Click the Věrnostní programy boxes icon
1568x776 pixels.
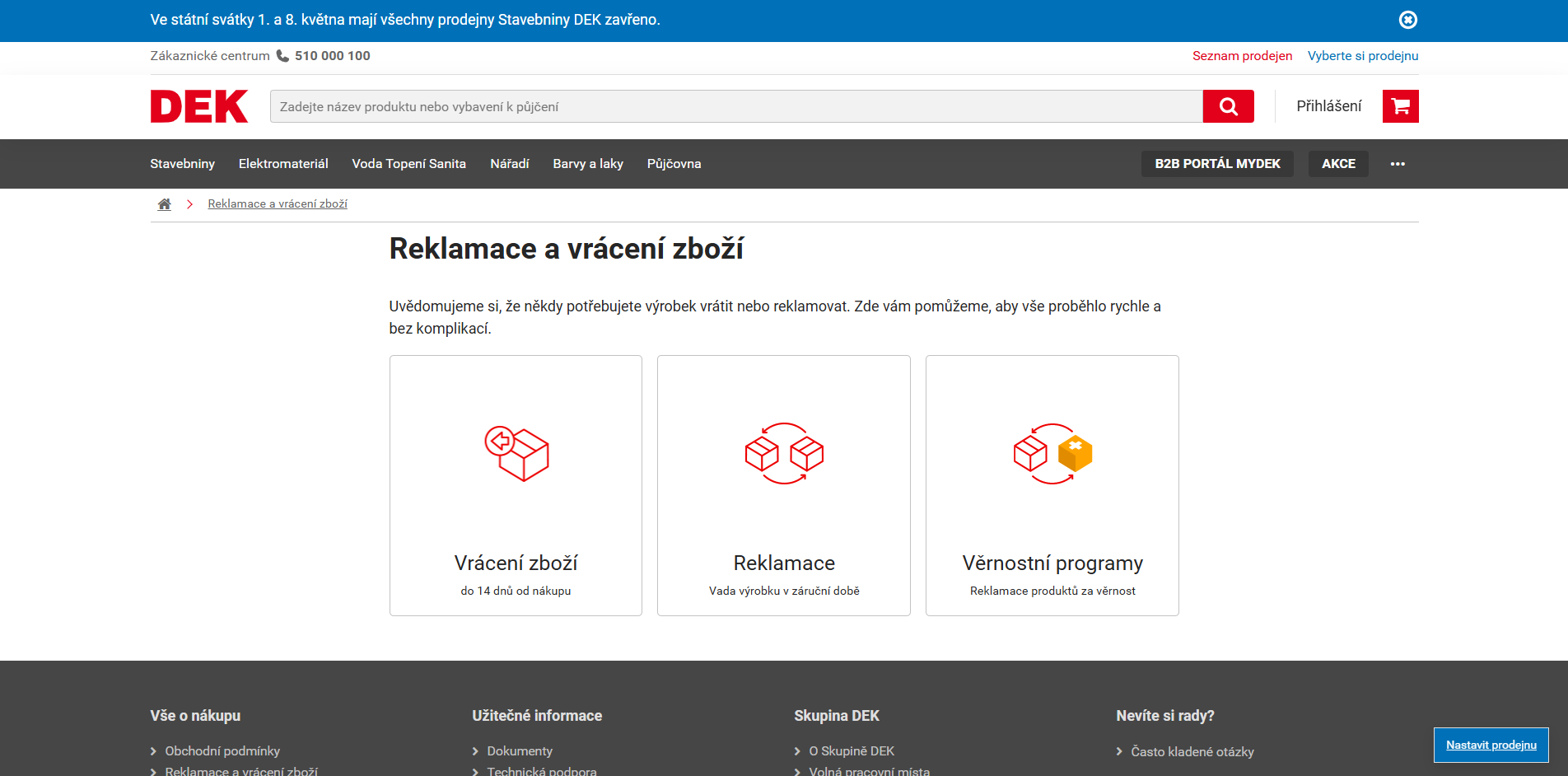(x=1052, y=454)
